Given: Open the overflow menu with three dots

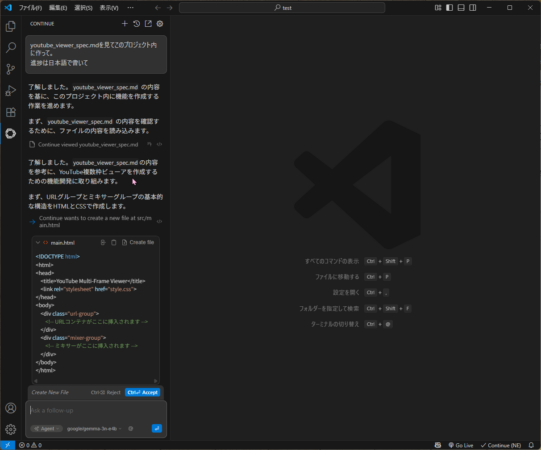Looking at the screenshot, I should point(130,8).
